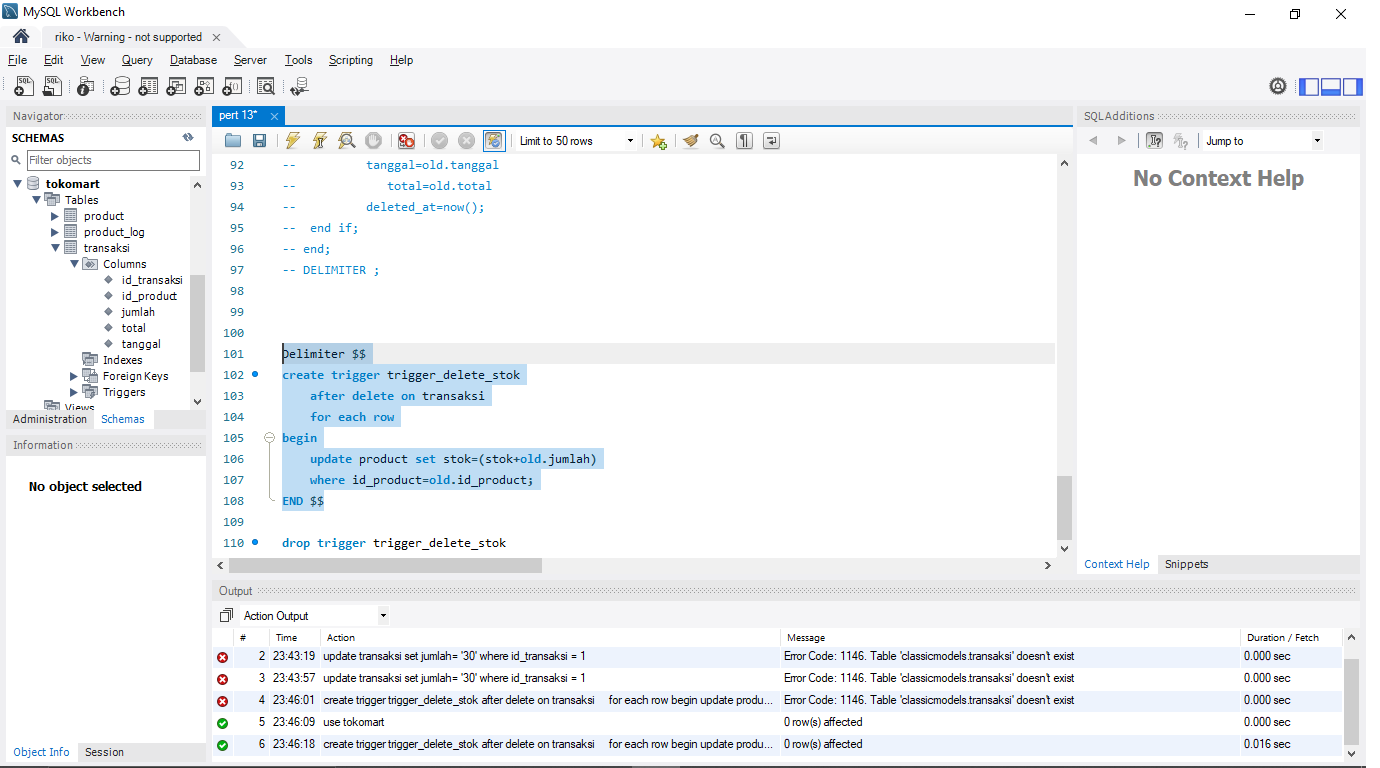Run EXPLAIN on the current statement
The height and width of the screenshot is (768, 1380).
coord(347,141)
